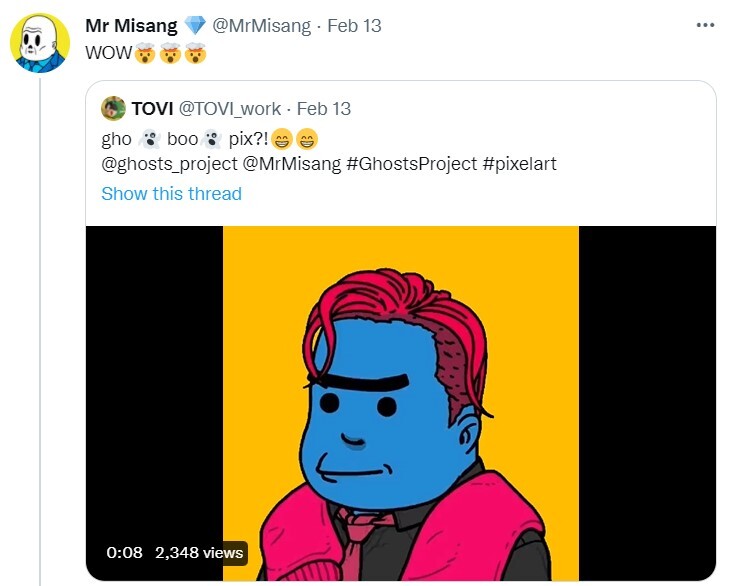The image size is (730, 586).
Task: Click the 0:08 video duration badge
Action: (125, 552)
